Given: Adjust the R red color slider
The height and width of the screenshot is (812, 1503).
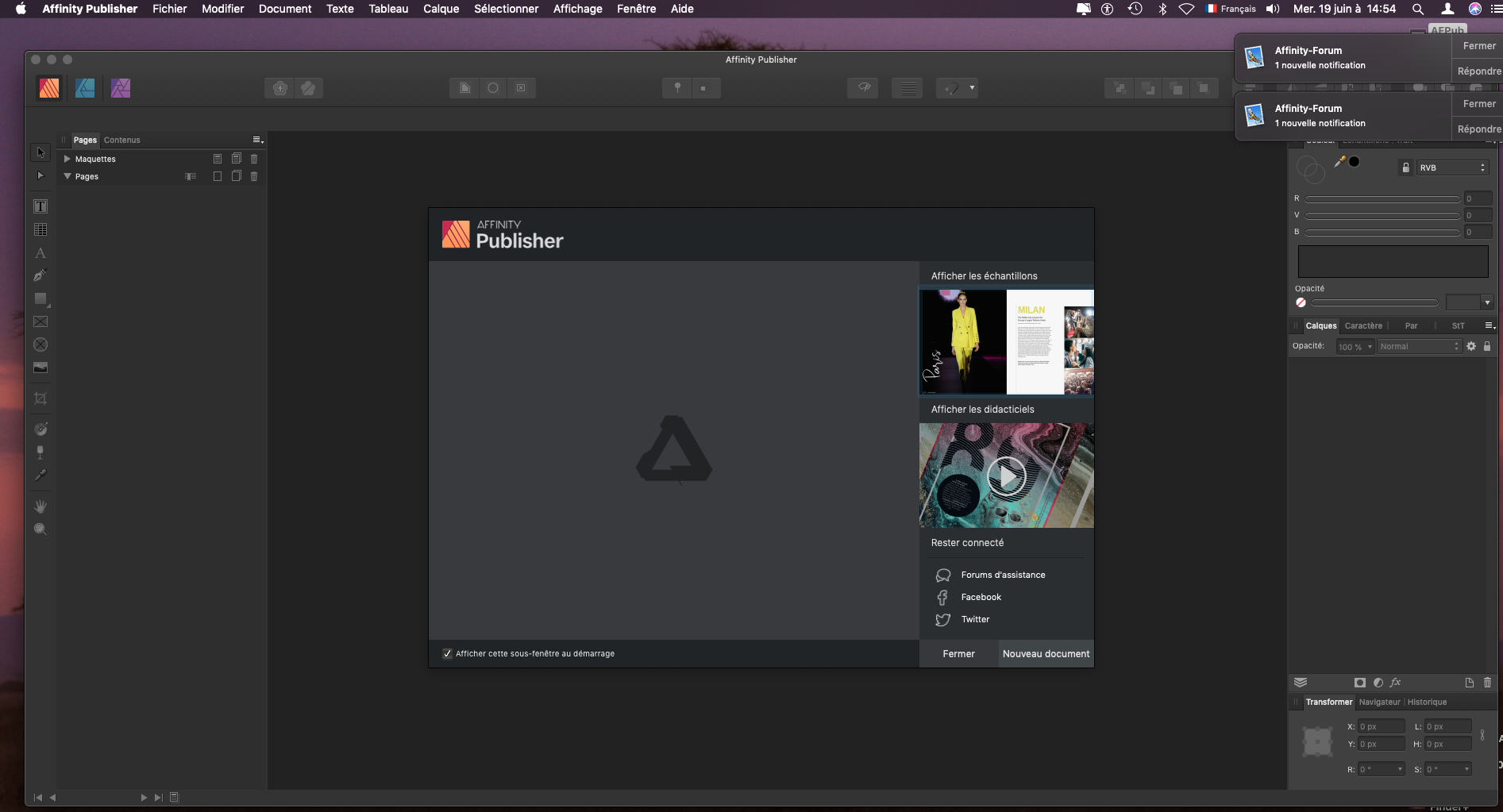Looking at the screenshot, I should [1382, 199].
